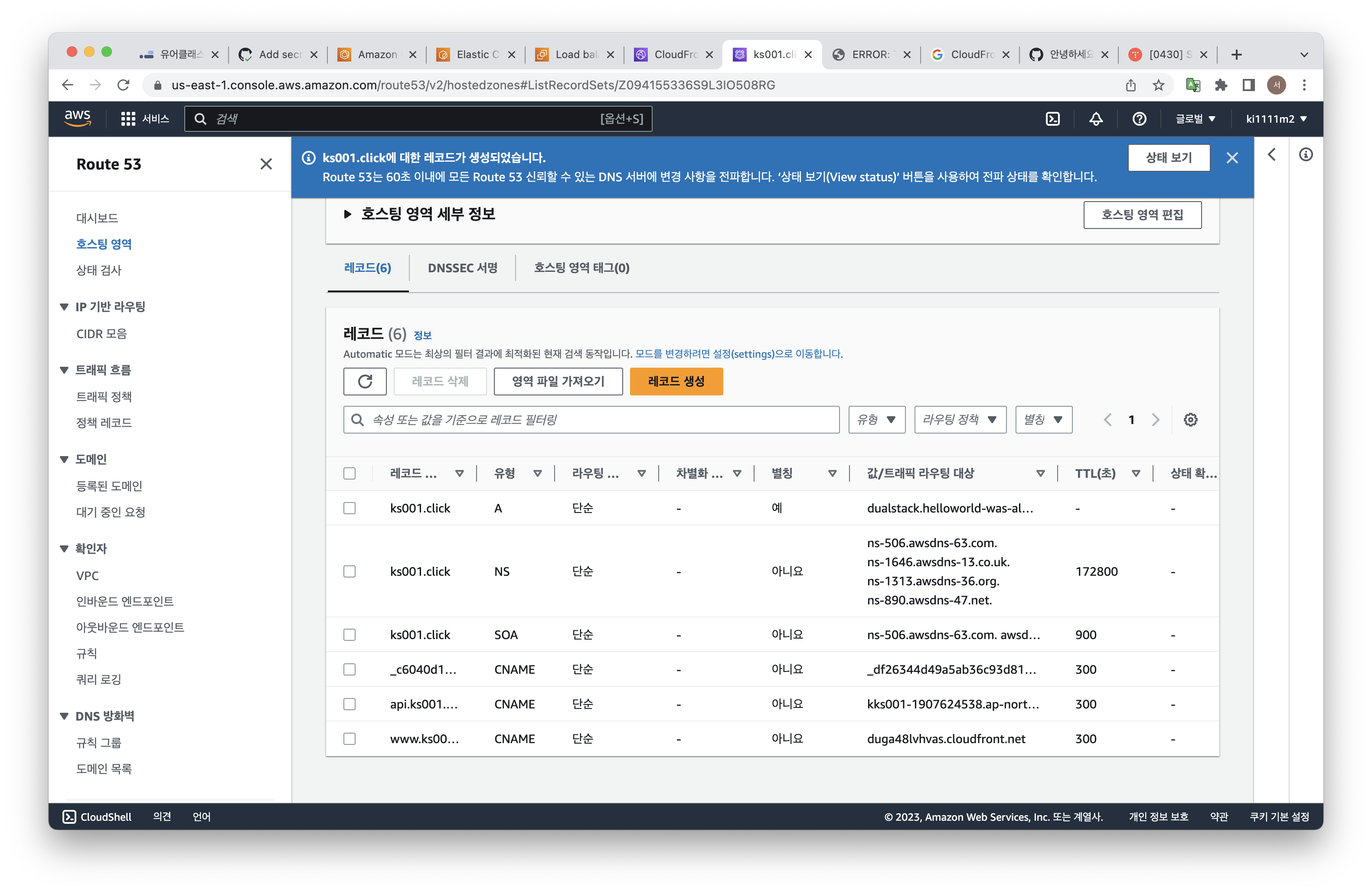Image resolution: width=1372 pixels, height=894 pixels.
Task: Check the ks001.click NS record
Action: coord(350,572)
